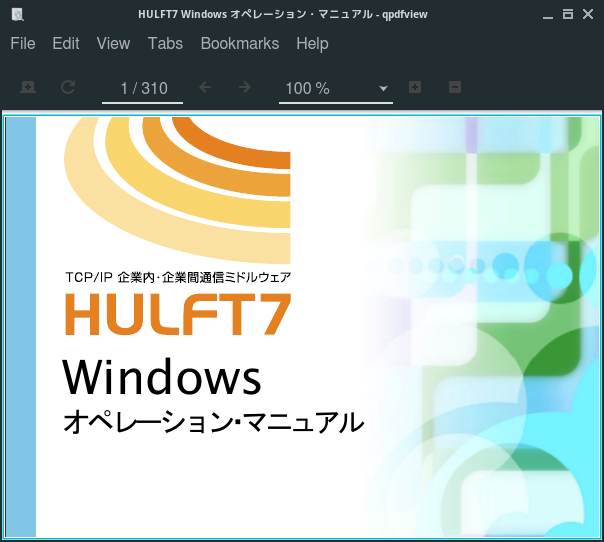The height and width of the screenshot is (542, 604).
Task: Click the TCP/IP 企業内・企業間通信ミドルウェア line
Action: pyautogui.click(x=178, y=277)
